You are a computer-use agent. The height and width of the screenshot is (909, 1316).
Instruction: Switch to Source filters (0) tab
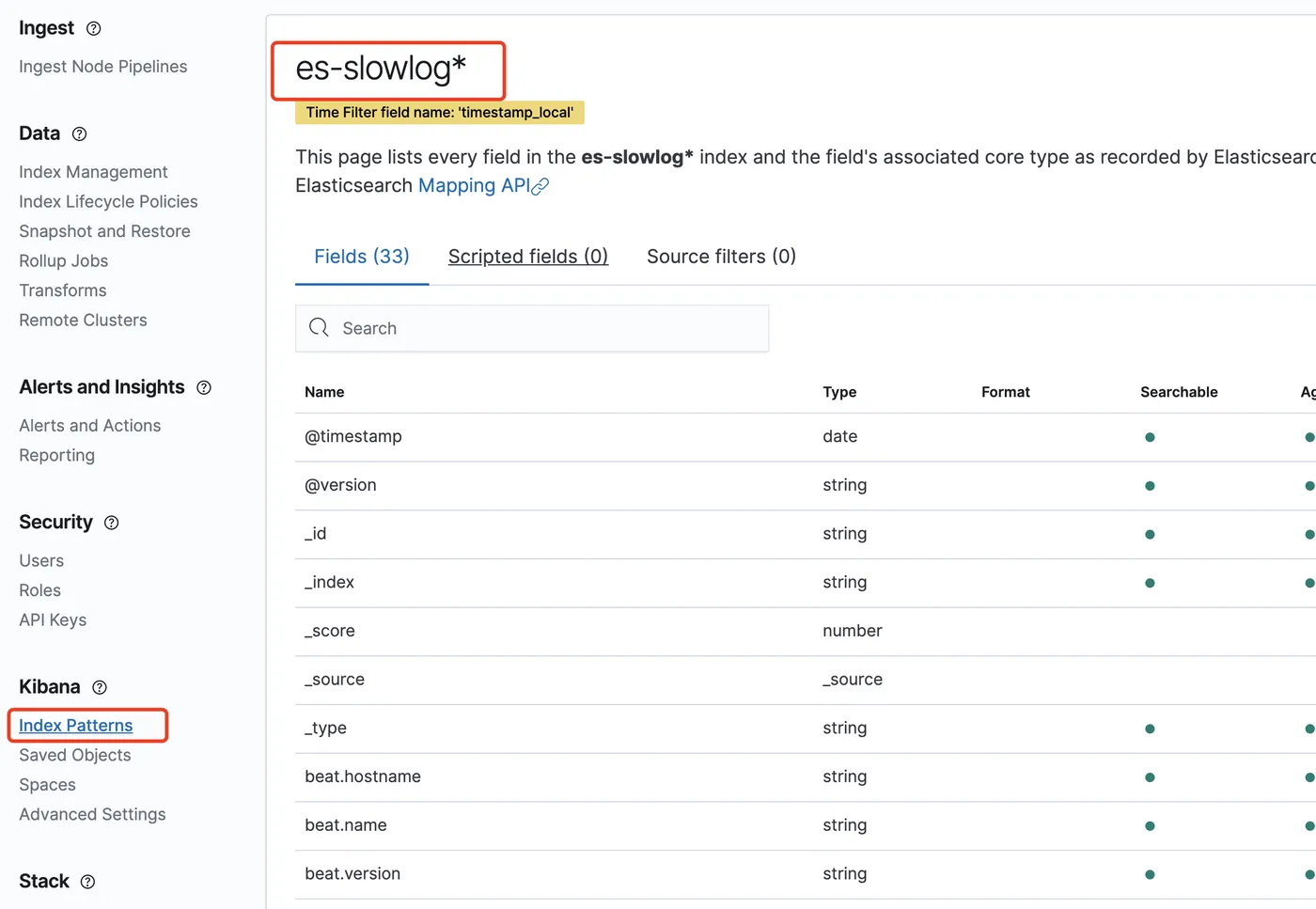(x=721, y=257)
